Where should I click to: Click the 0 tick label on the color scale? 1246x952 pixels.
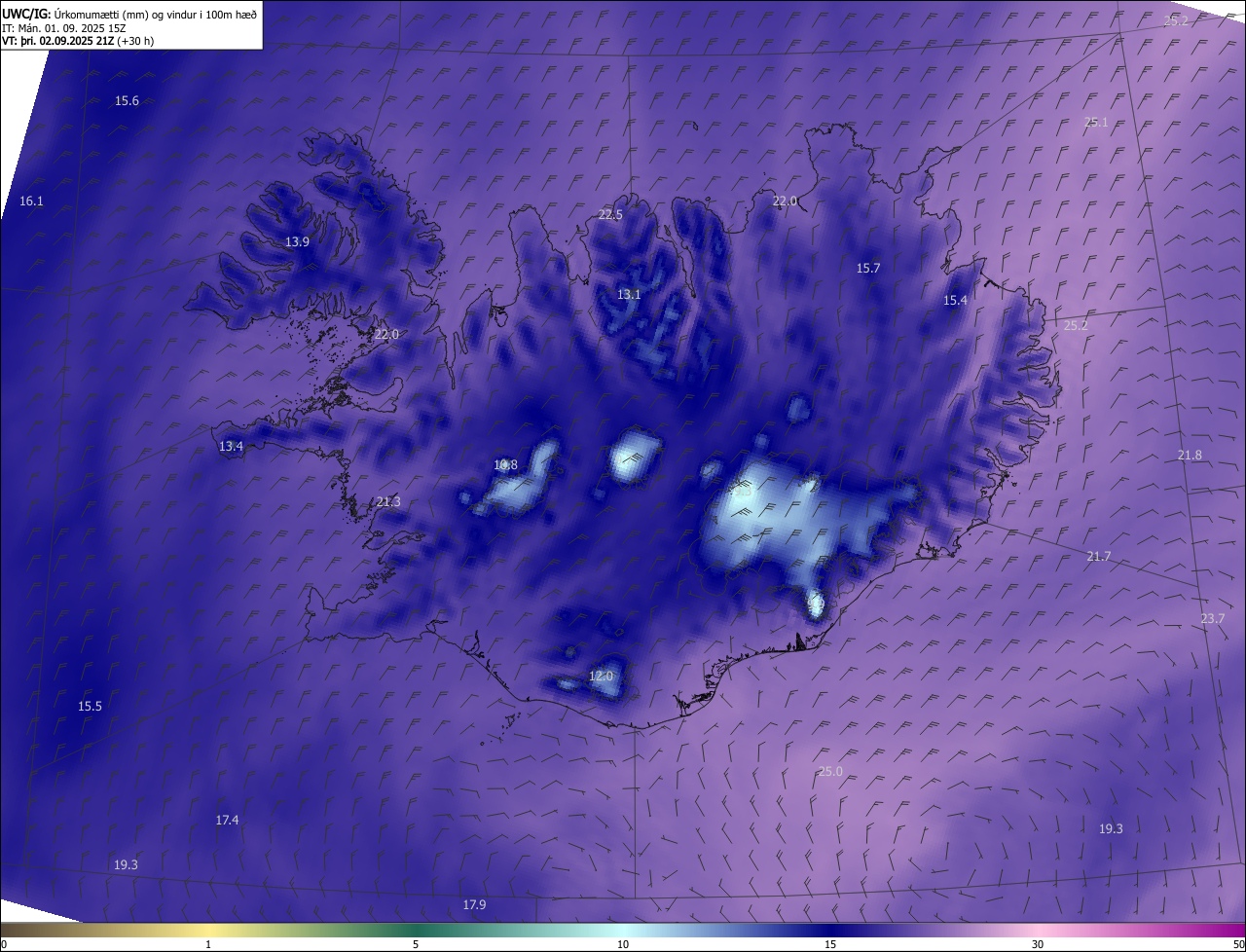(x=4, y=945)
